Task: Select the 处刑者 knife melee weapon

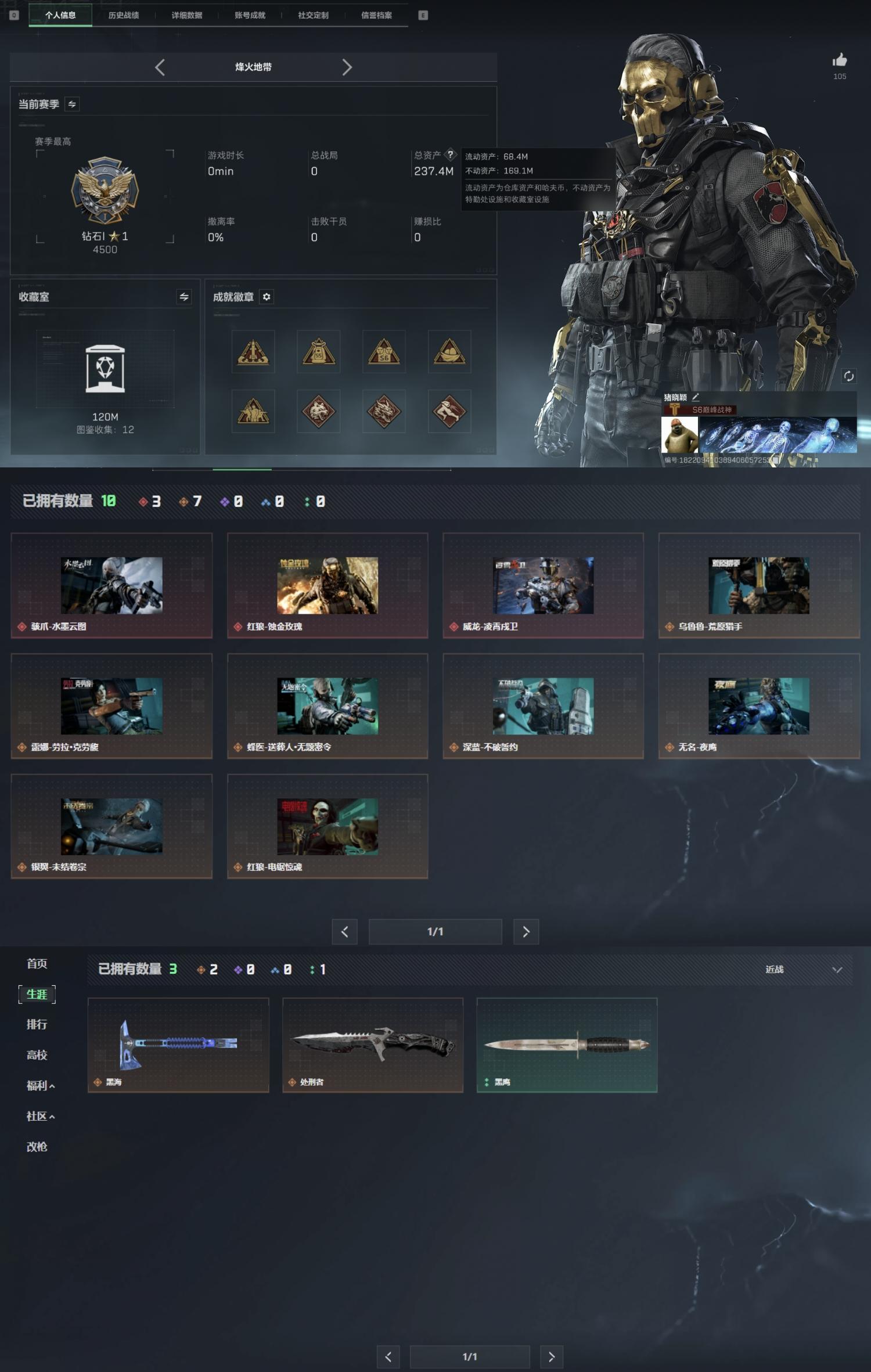Action: click(373, 1045)
